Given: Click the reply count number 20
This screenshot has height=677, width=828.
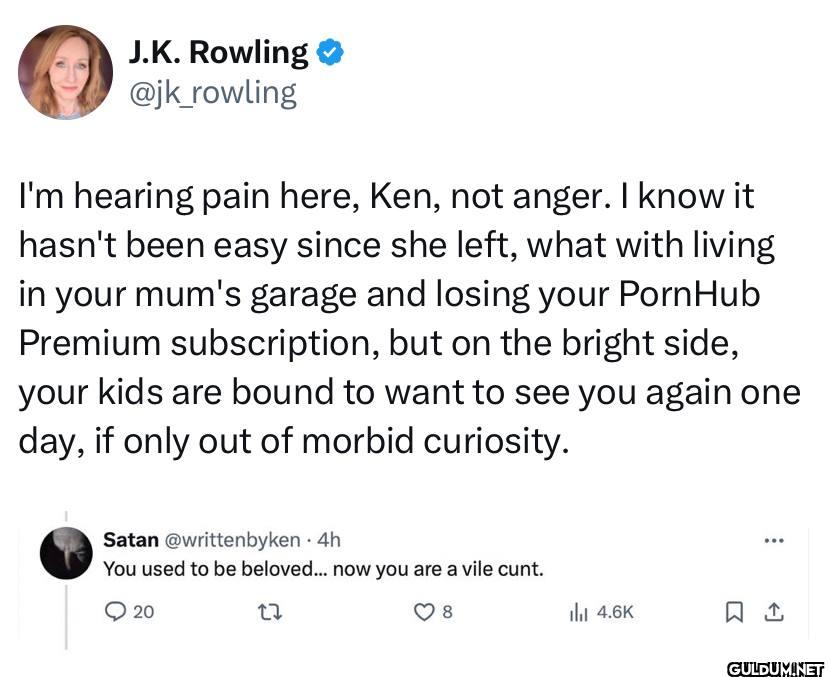Looking at the screenshot, I should pyautogui.click(x=144, y=611).
